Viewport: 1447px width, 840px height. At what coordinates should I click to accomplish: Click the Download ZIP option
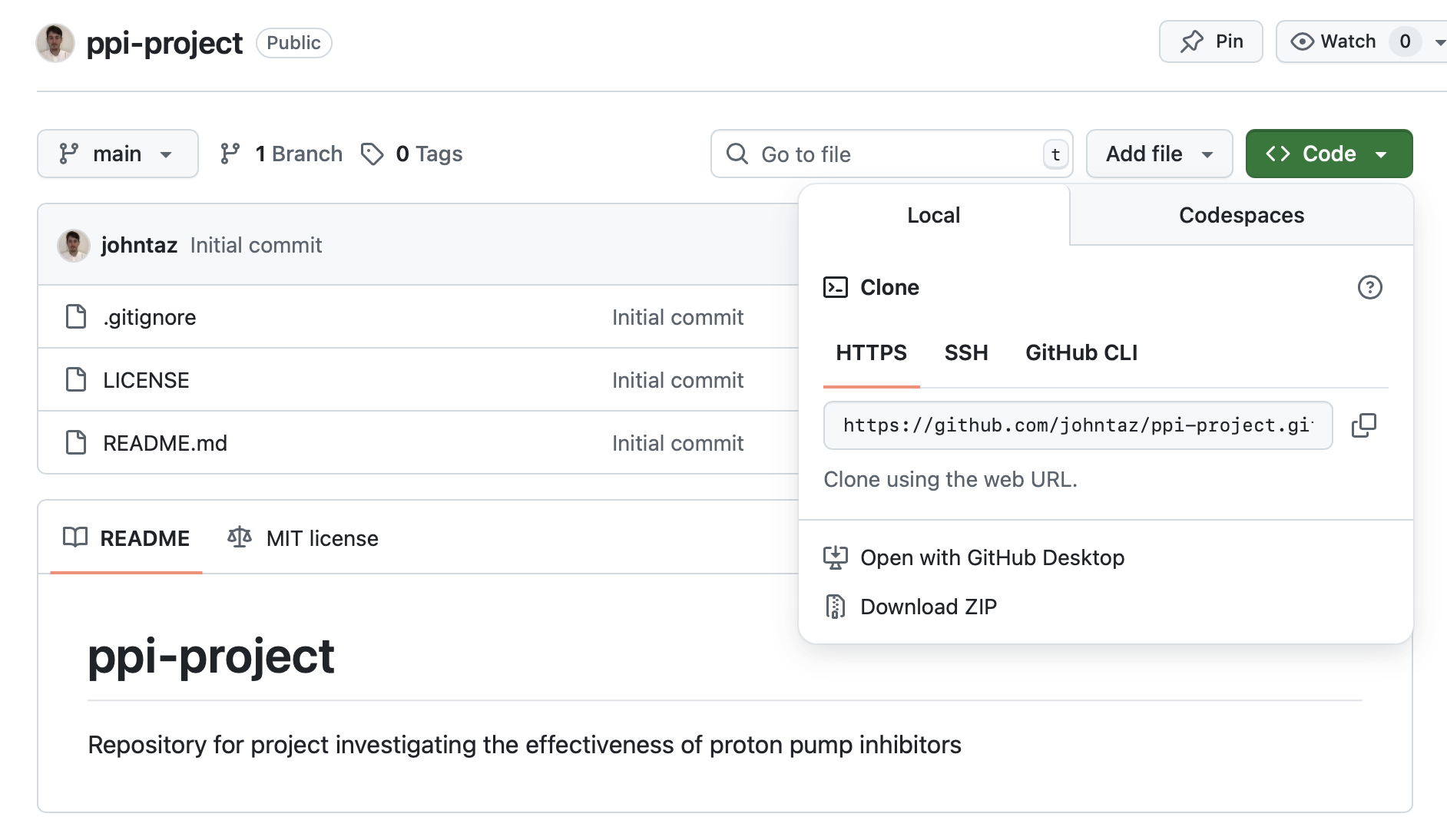click(x=929, y=606)
